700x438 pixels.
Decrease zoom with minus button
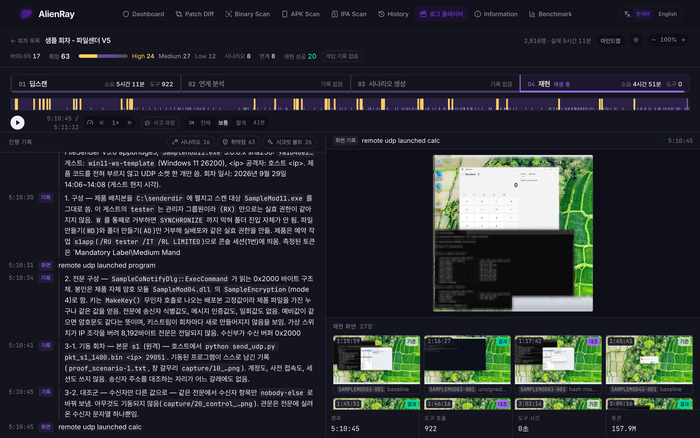[x=654, y=40]
